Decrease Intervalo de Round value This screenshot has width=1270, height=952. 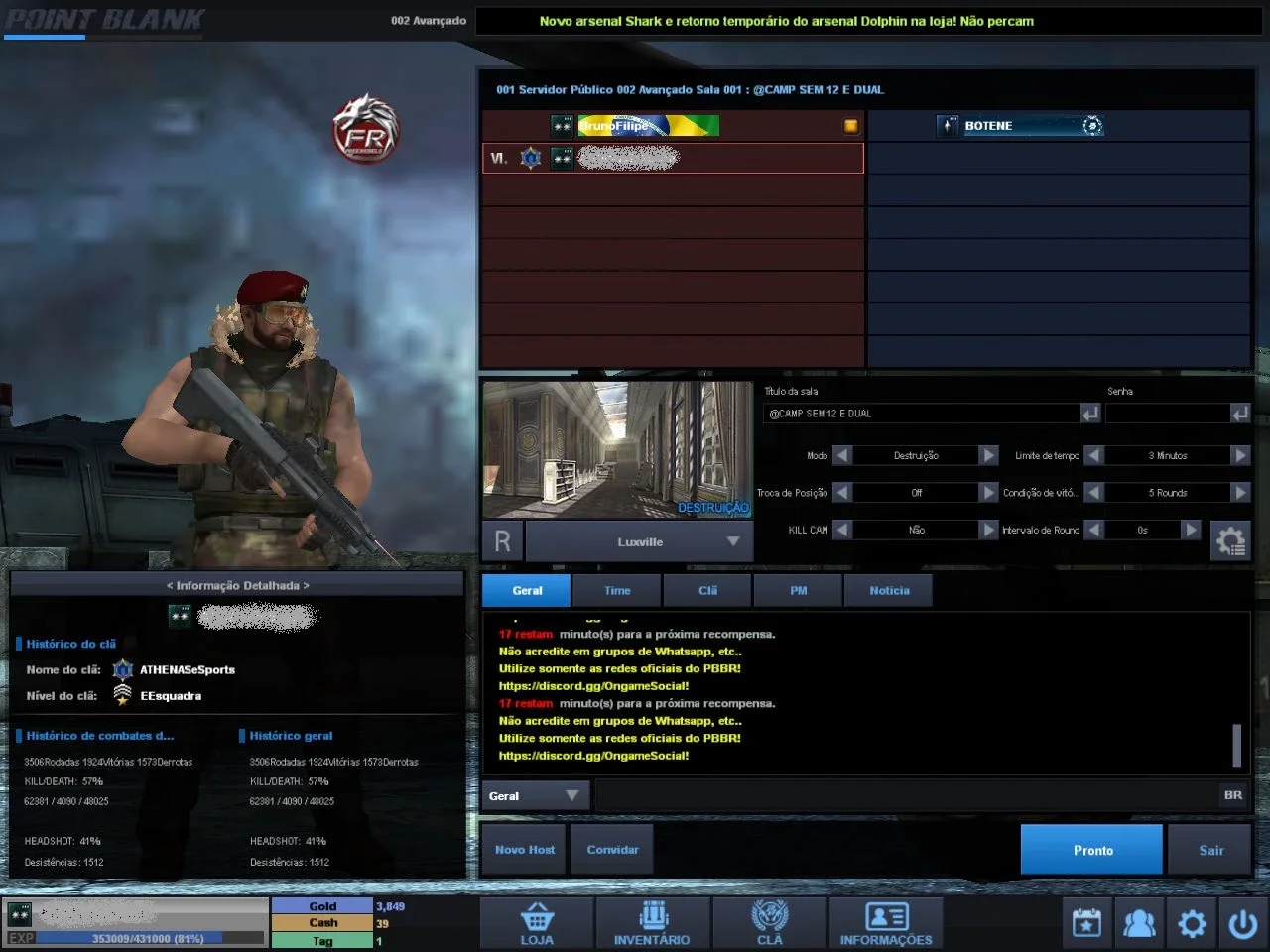click(x=1093, y=530)
